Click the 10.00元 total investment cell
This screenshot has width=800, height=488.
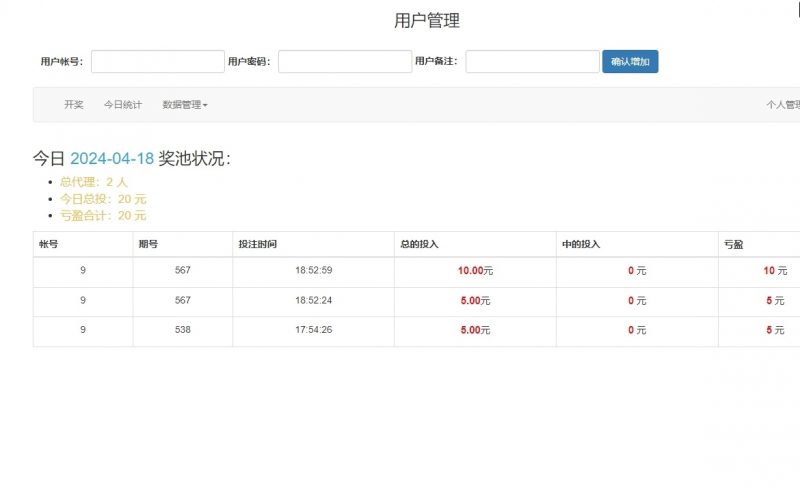[475, 271]
